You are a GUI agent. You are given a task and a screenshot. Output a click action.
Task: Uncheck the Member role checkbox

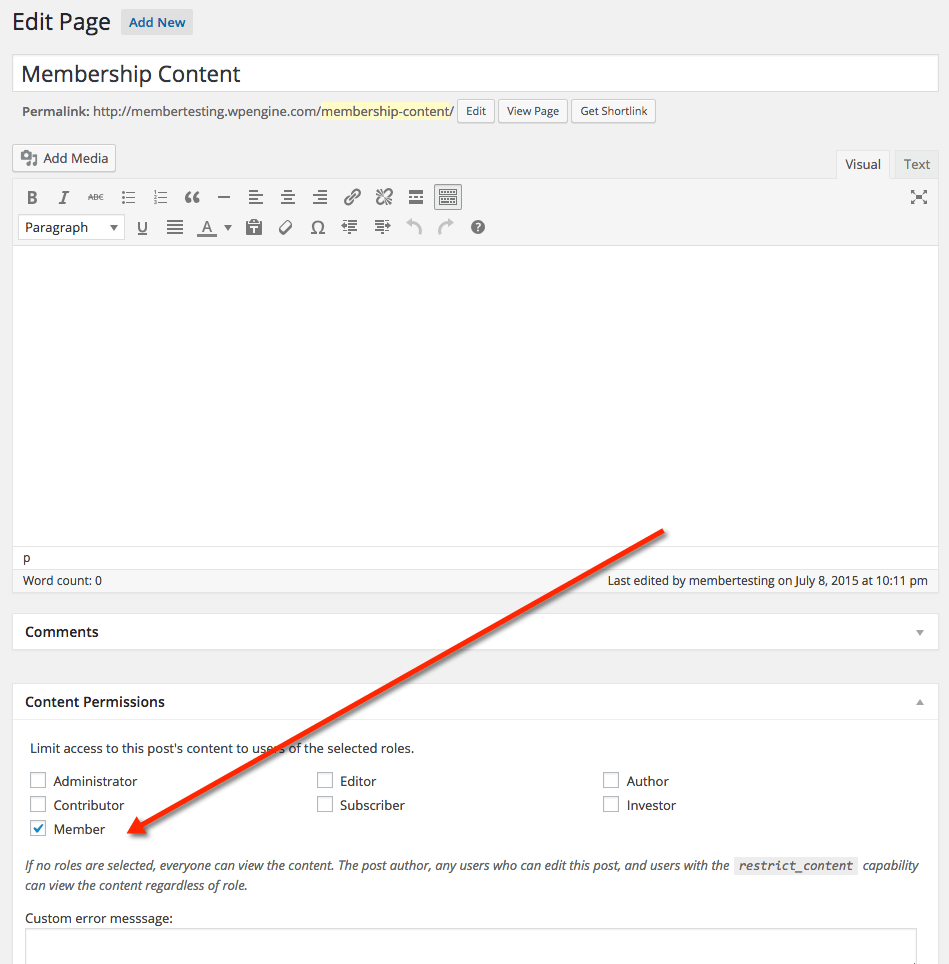[38, 829]
